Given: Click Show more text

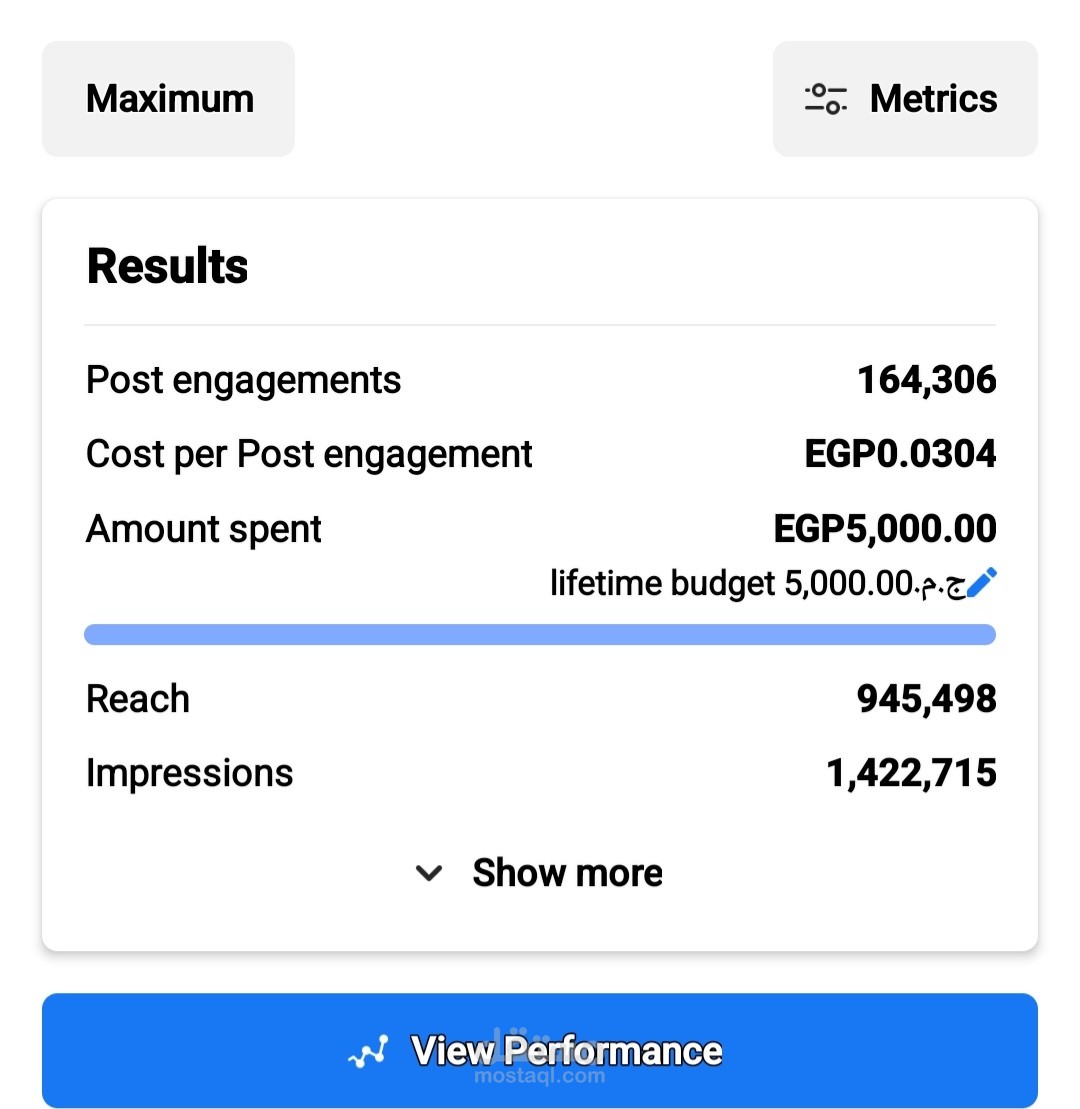Looking at the screenshot, I should pyautogui.click(x=567, y=872).
